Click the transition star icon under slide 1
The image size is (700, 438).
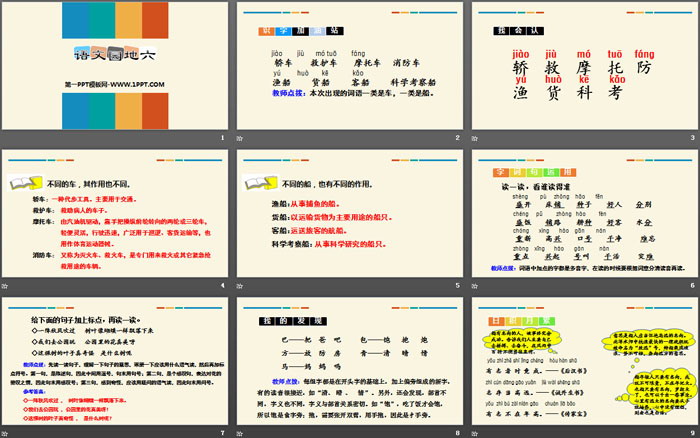pyautogui.click(x=5, y=137)
